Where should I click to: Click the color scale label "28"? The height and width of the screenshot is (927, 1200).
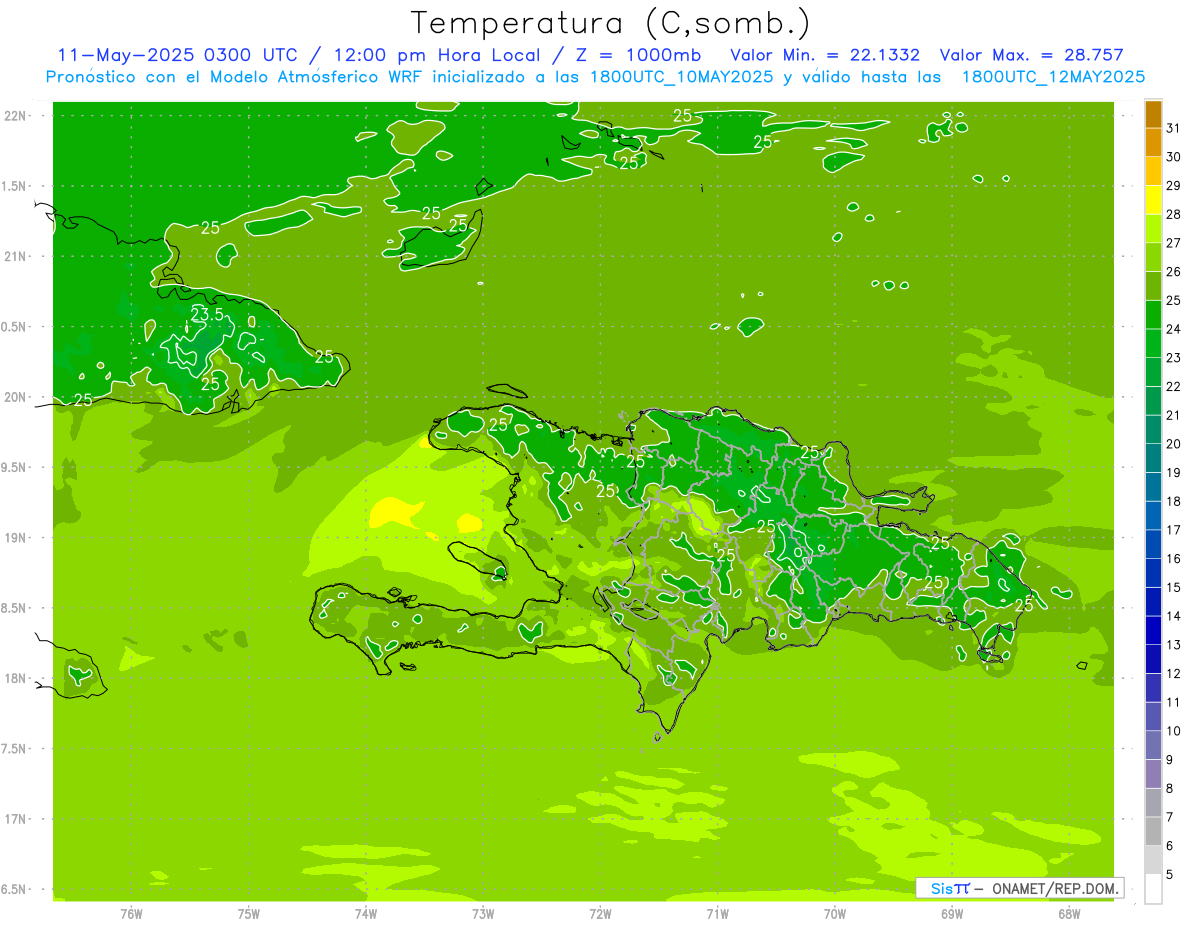(1173, 214)
